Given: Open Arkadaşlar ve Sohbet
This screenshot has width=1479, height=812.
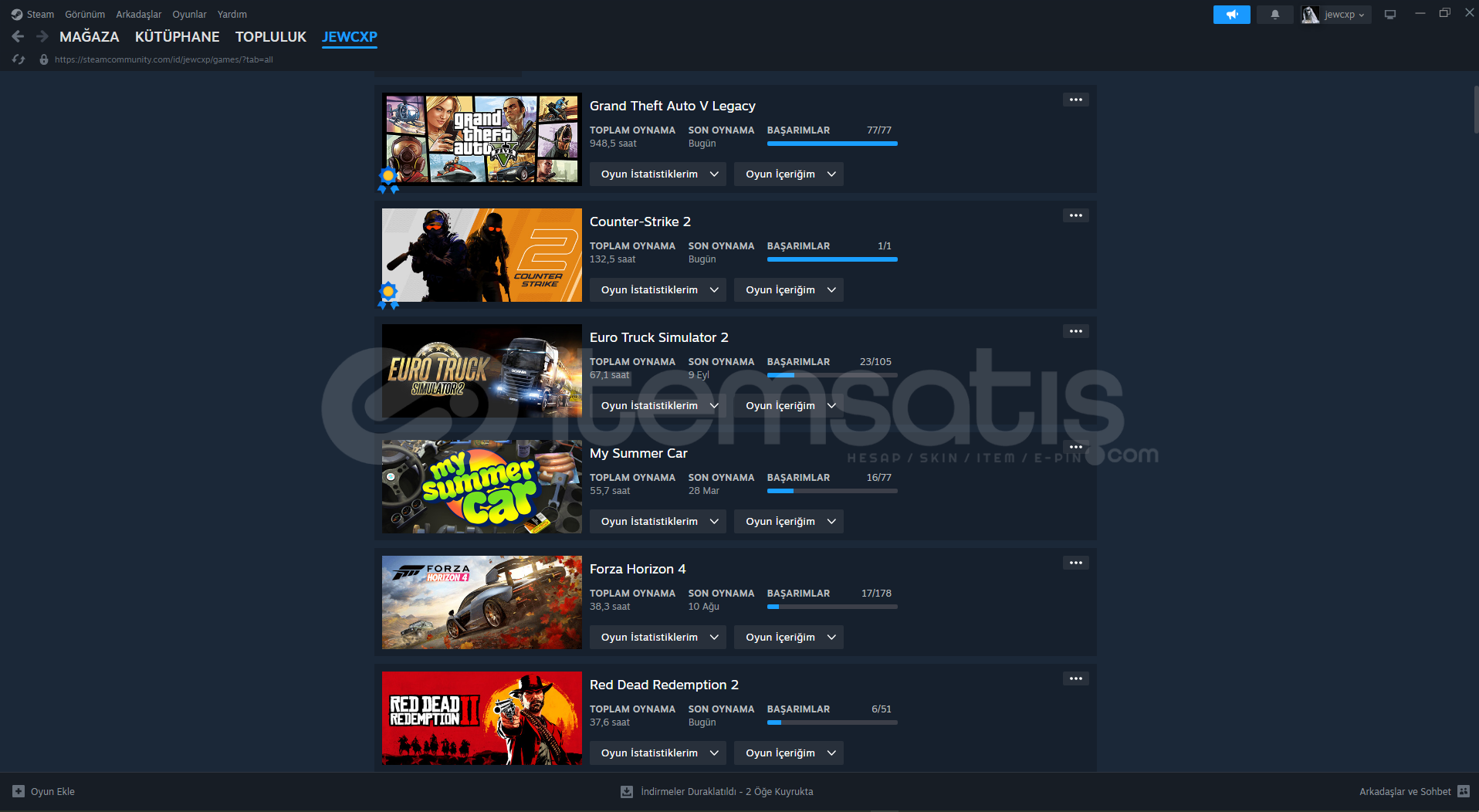Looking at the screenshot, I should pos(1405,791).
